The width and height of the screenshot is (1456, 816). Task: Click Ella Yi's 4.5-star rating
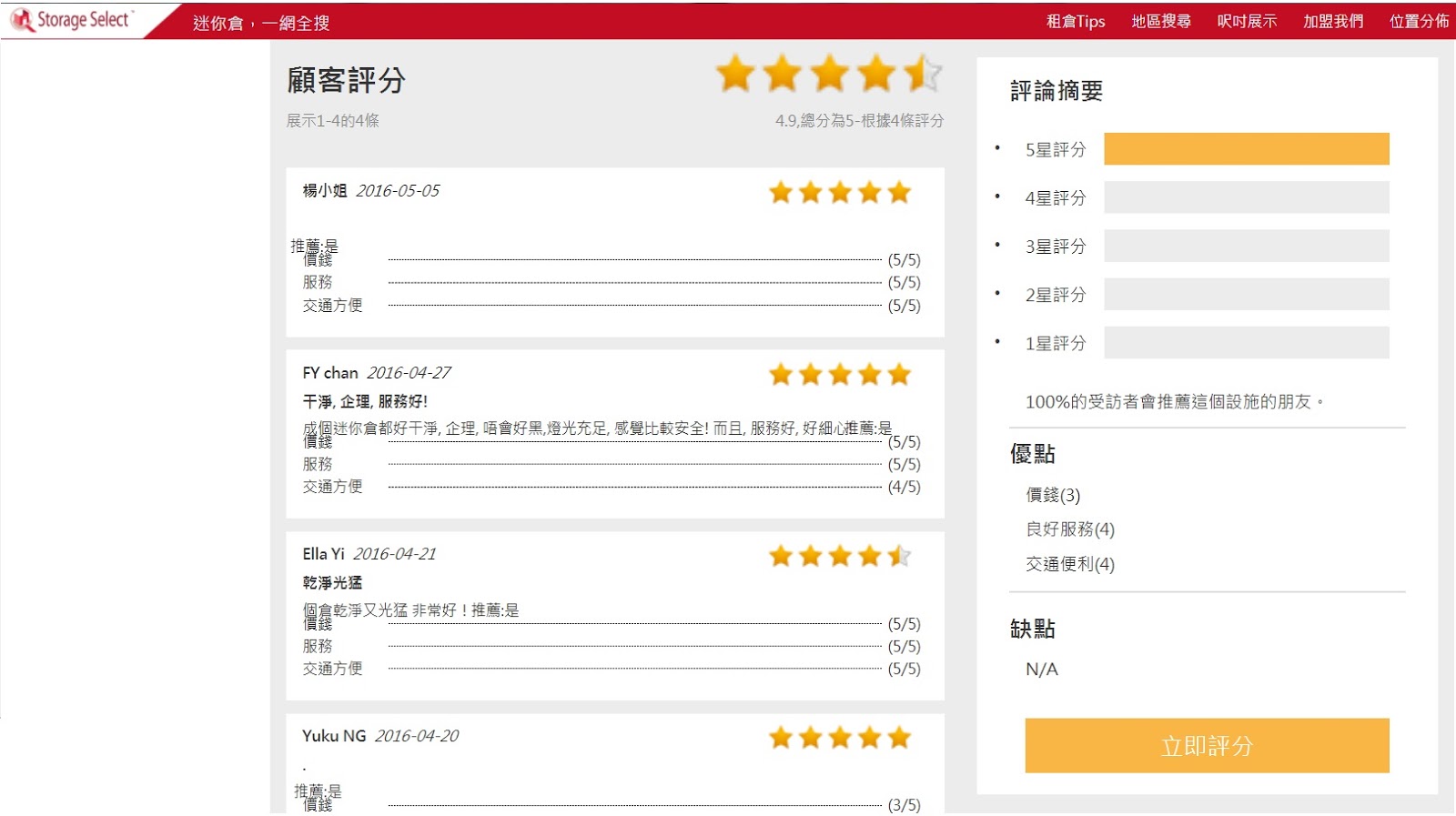pyautogui.click(x=839, y=556)
